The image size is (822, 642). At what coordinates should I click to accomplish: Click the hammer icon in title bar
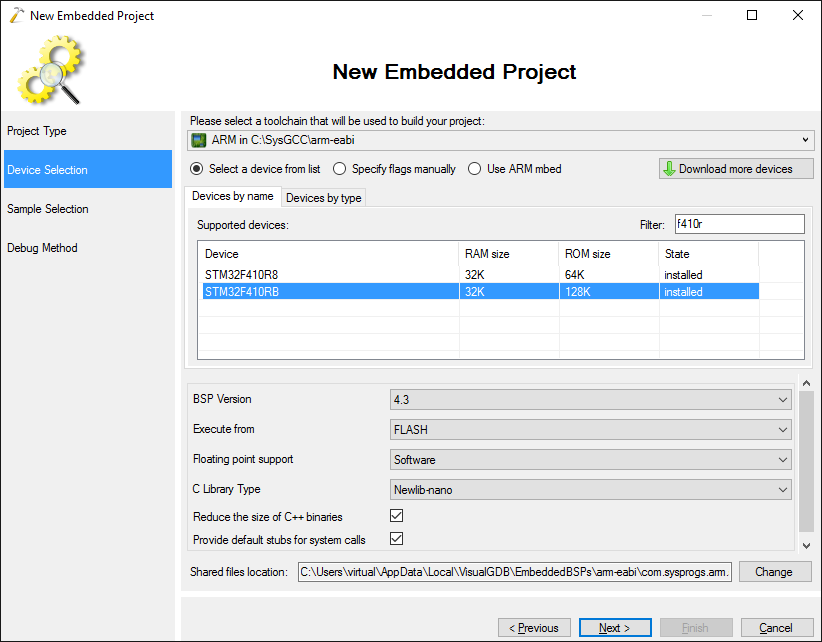pyautogui.click(x=17, y=15)
